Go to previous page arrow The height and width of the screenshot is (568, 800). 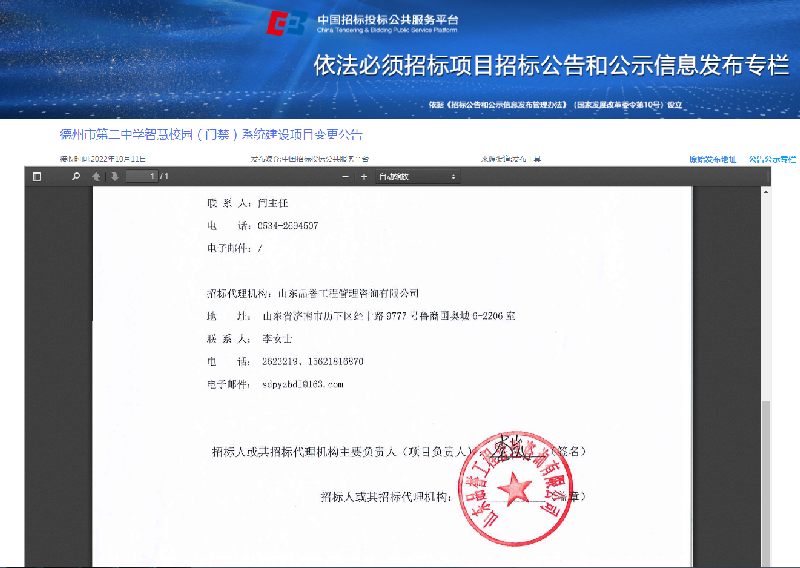pos(96,177)
